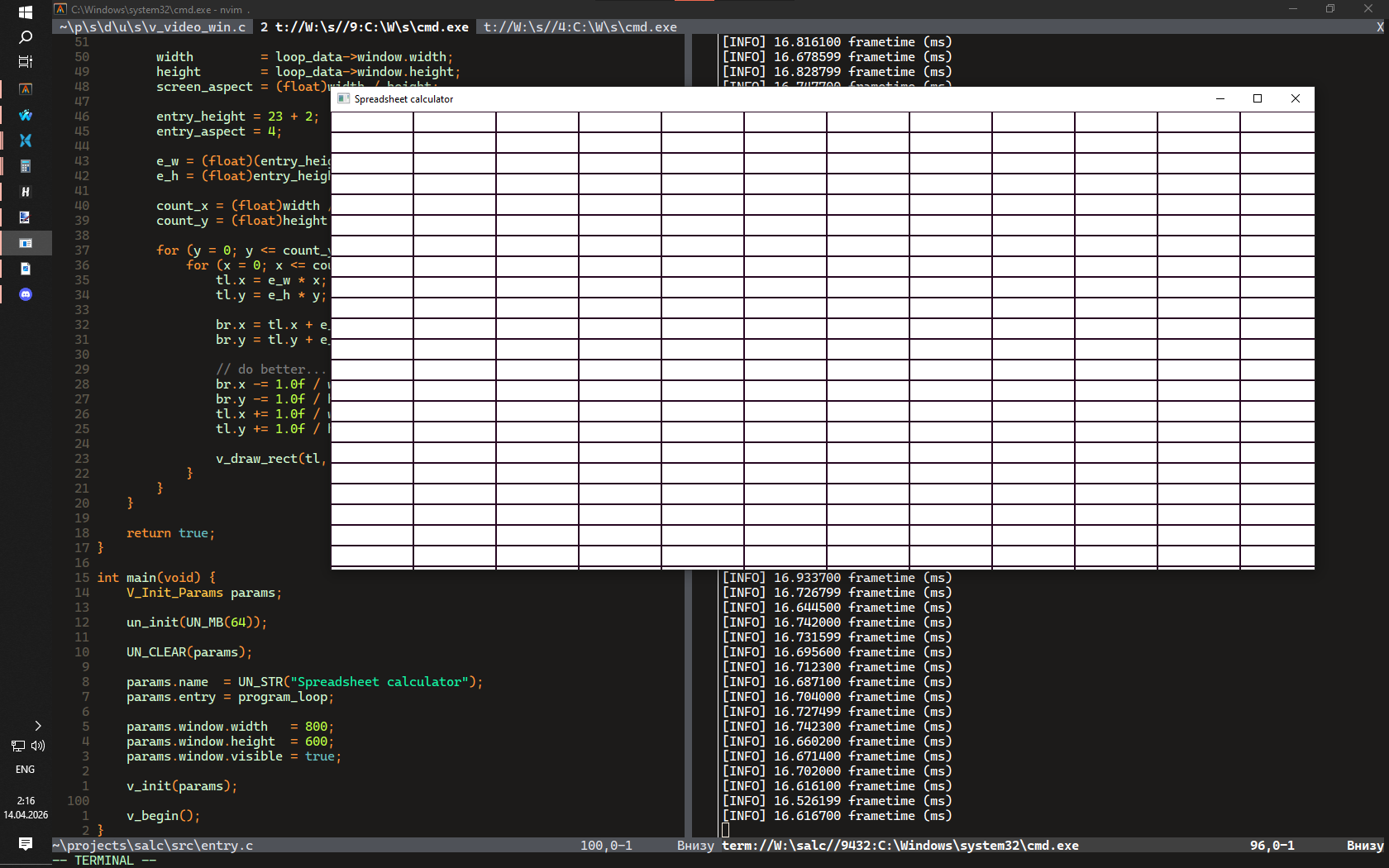Open the Calculator app in taskbar

(x=25, y=166)
